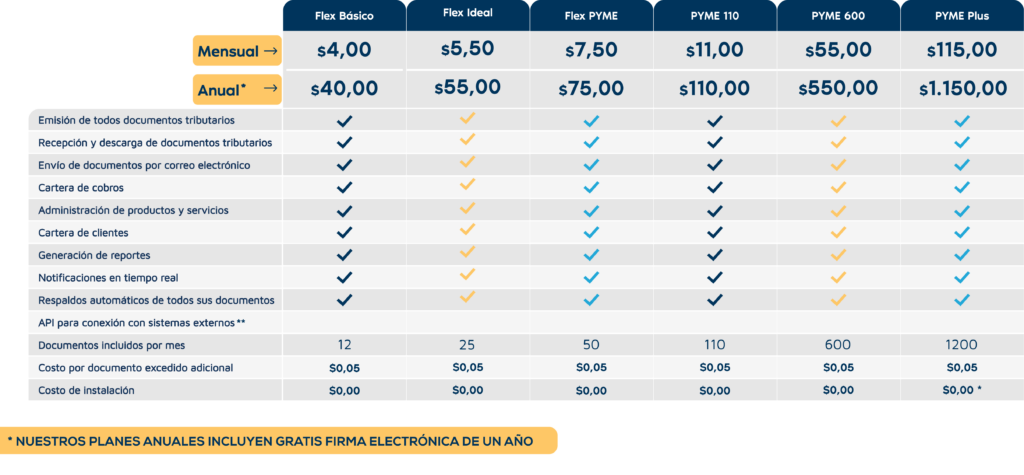Viewport: 1024px width, 475px height.
Task: Select the Flex Básico plan header
Action: point(344,16)
